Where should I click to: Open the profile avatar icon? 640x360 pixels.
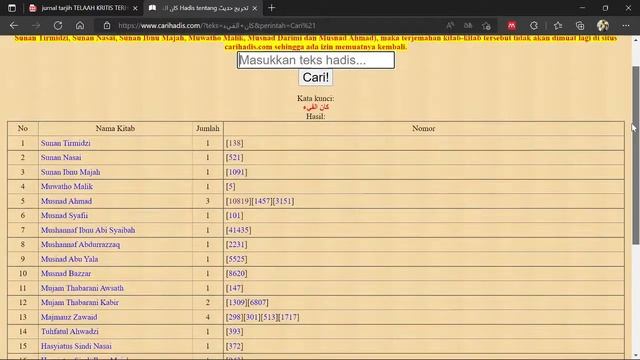603,25
